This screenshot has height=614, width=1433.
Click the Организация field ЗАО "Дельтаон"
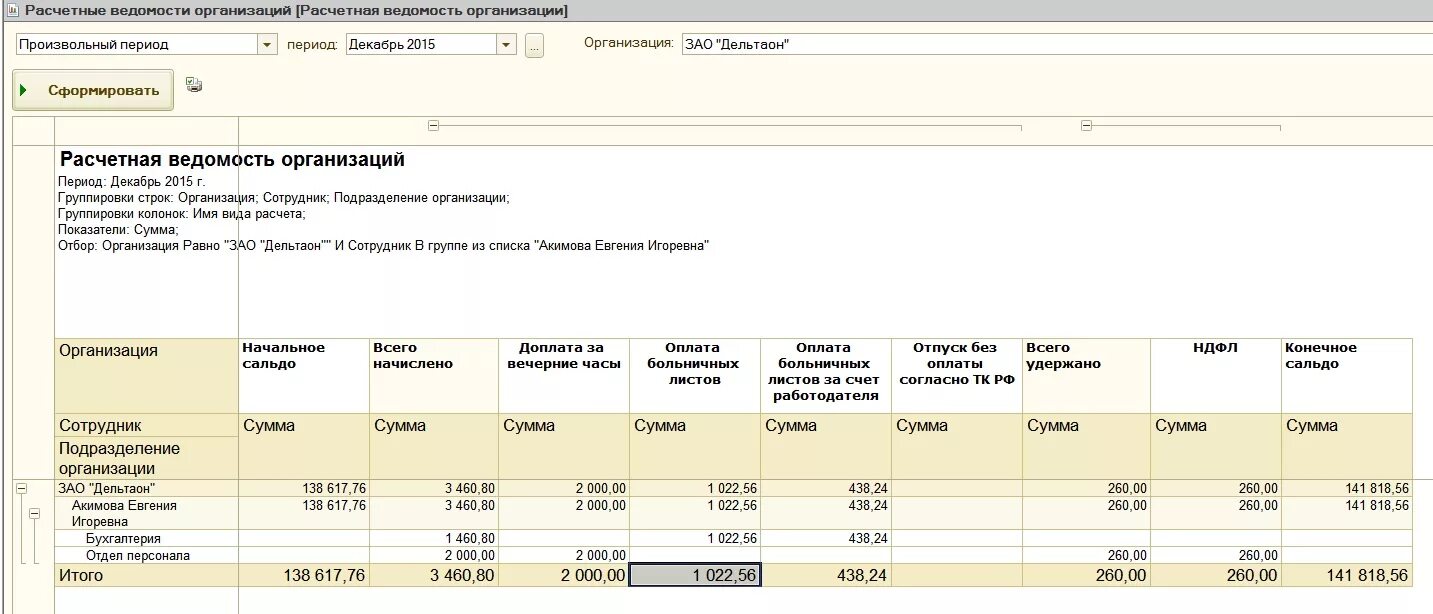click(x=1057, y=45)
